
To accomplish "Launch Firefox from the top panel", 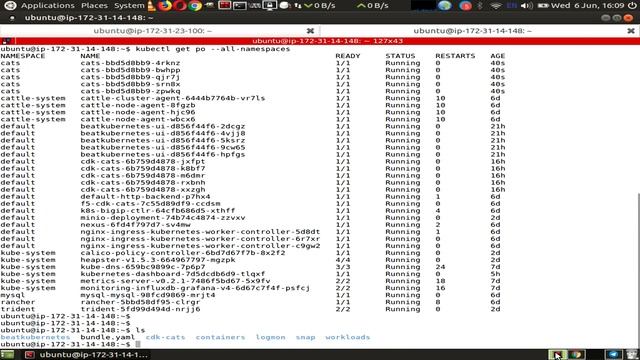I will point(165,6).
